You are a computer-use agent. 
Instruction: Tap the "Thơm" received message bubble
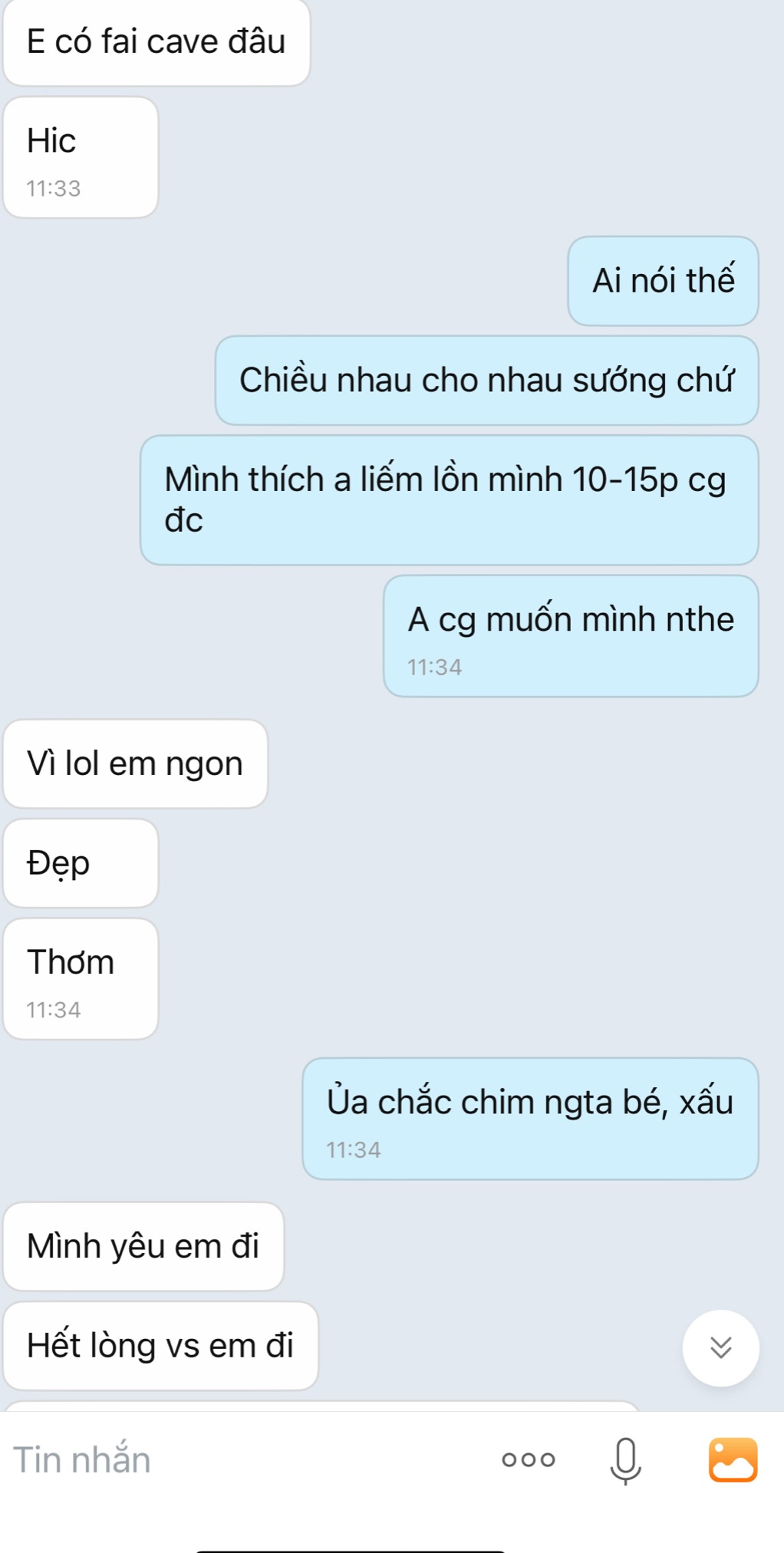[81, 979]
